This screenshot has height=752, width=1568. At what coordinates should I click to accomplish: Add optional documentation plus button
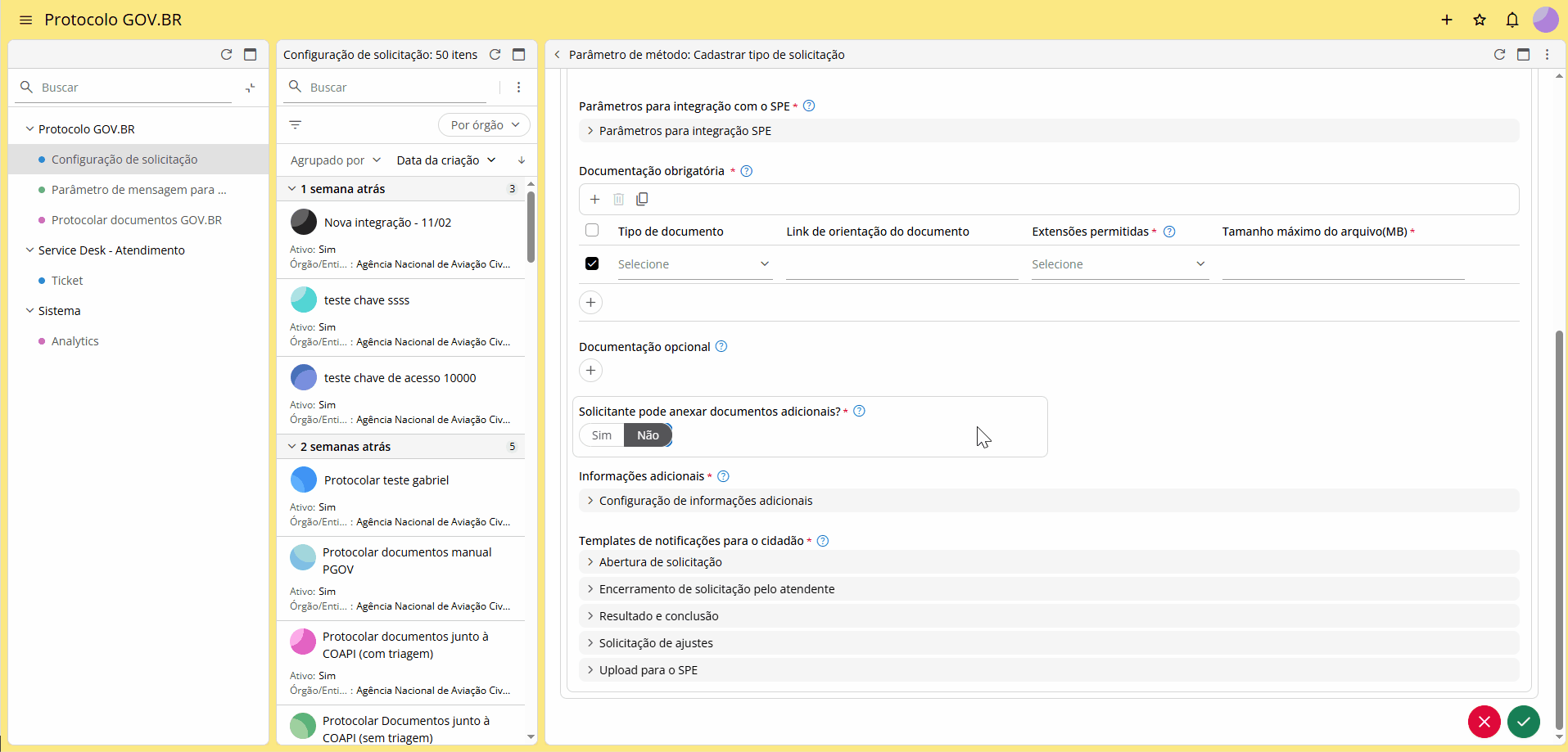coord(590,371)
